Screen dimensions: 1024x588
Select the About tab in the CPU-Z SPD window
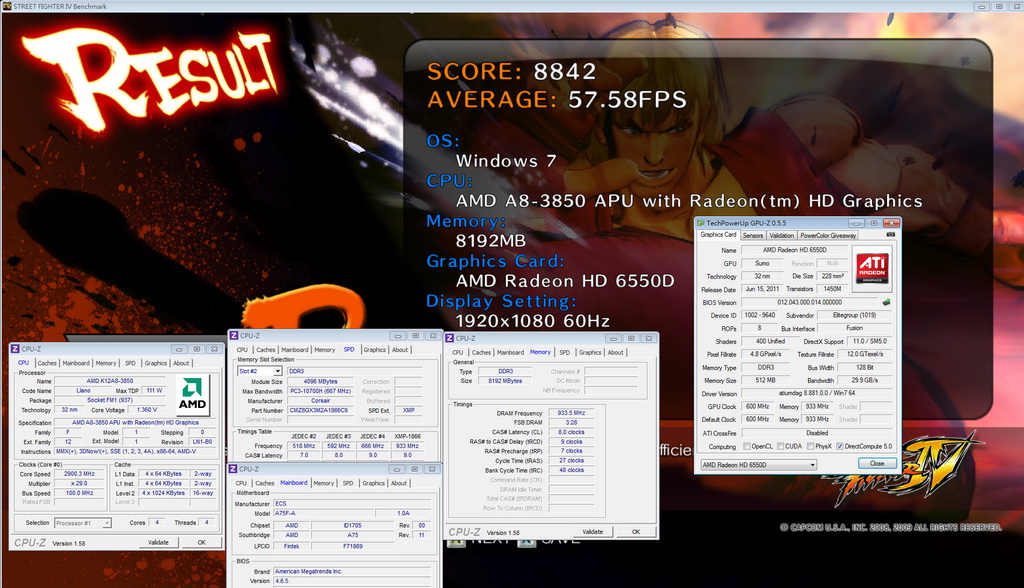click(400, 350)
